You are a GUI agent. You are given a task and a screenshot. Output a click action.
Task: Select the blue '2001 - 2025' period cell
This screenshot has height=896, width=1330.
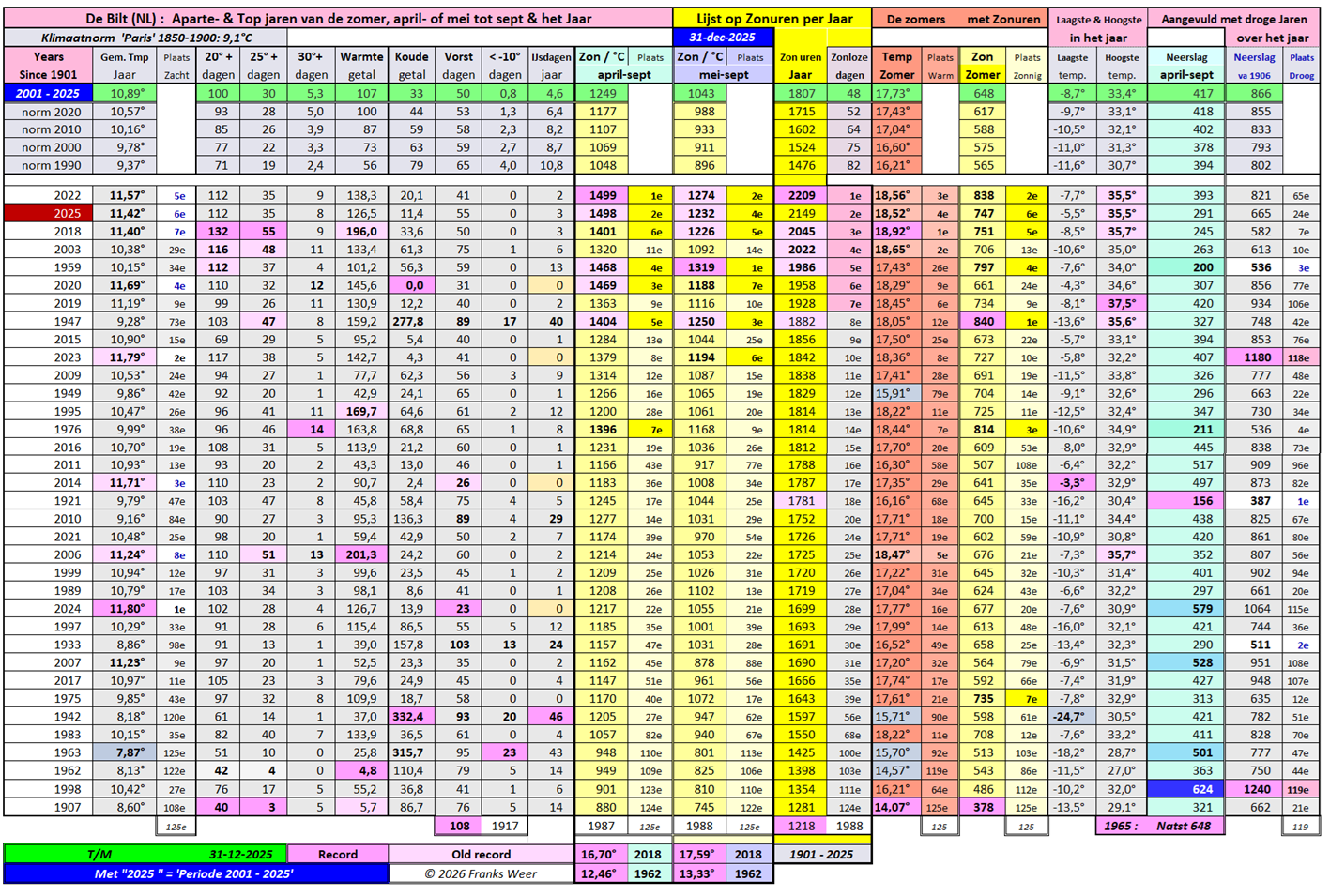pos(48,93)
